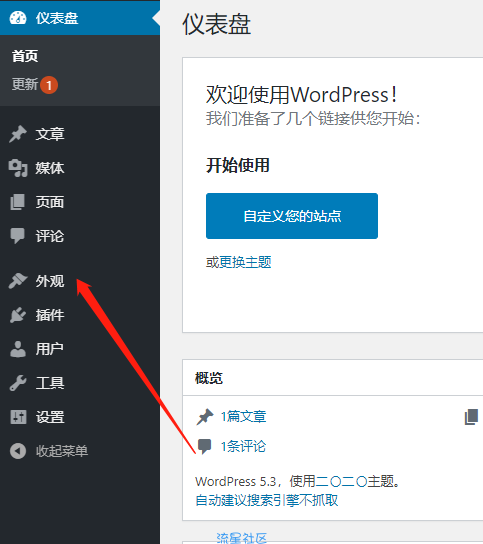
Task: Open the 1条评论 link
Action: tap(244, 447)
